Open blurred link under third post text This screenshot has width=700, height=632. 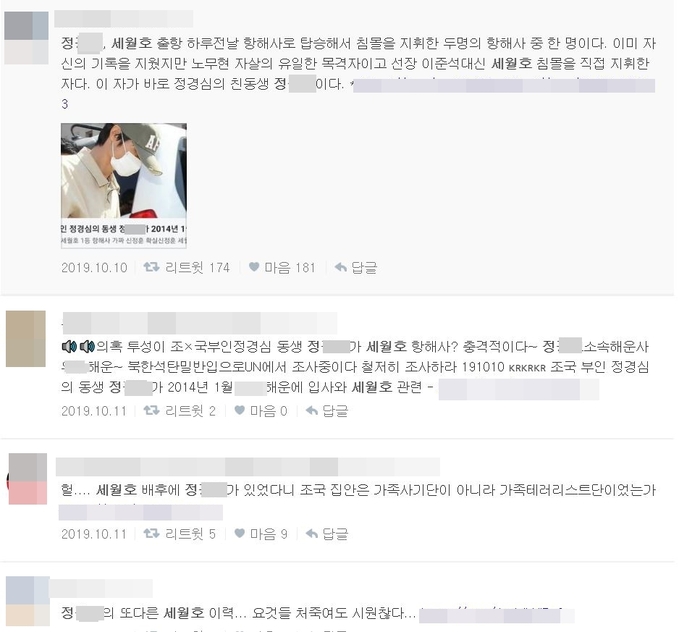pyautogui.click(x=141, y=512)
